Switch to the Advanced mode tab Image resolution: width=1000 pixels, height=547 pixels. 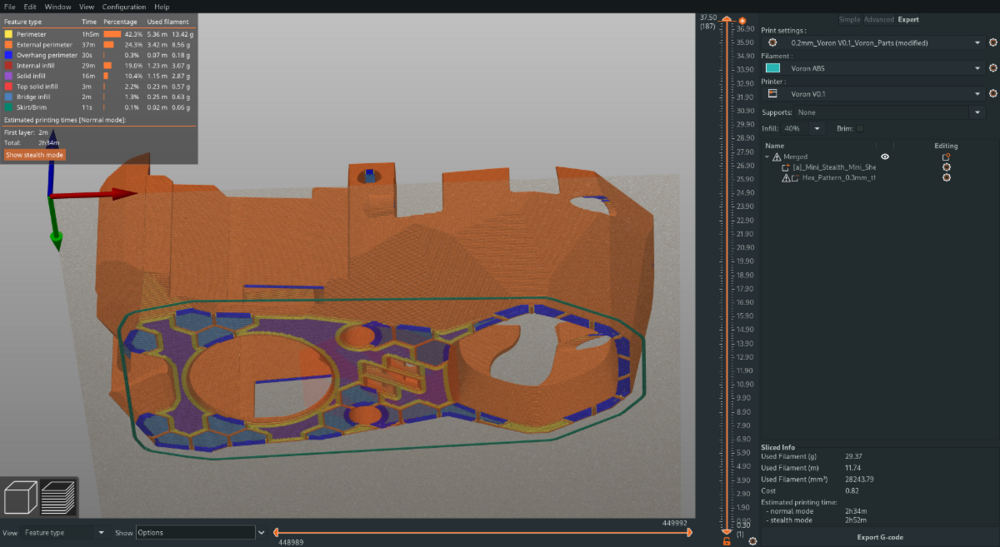tap(878, 20)
